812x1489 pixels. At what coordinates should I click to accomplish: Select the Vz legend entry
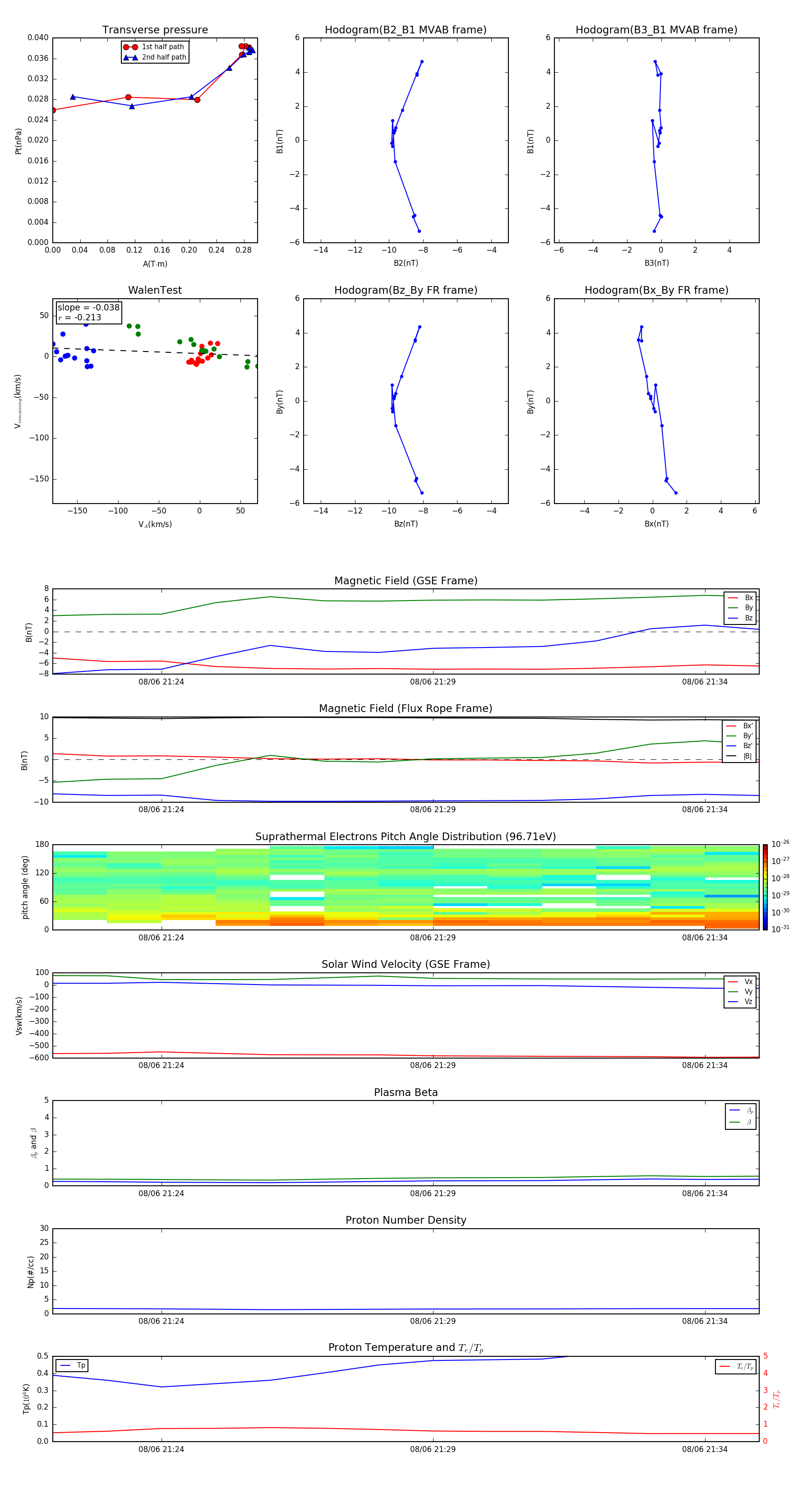click(740, 1001)
